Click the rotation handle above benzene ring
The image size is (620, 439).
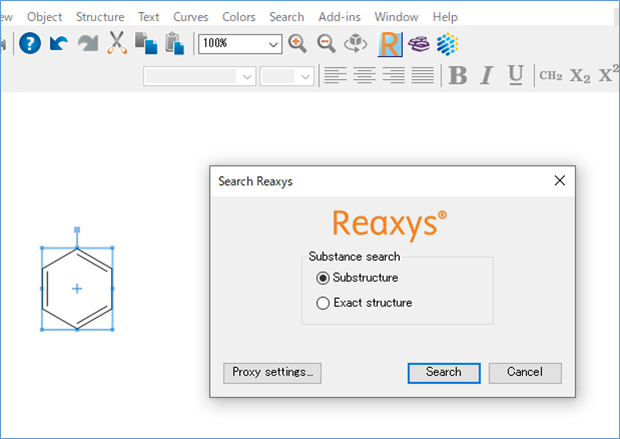[x=77, y=230]
